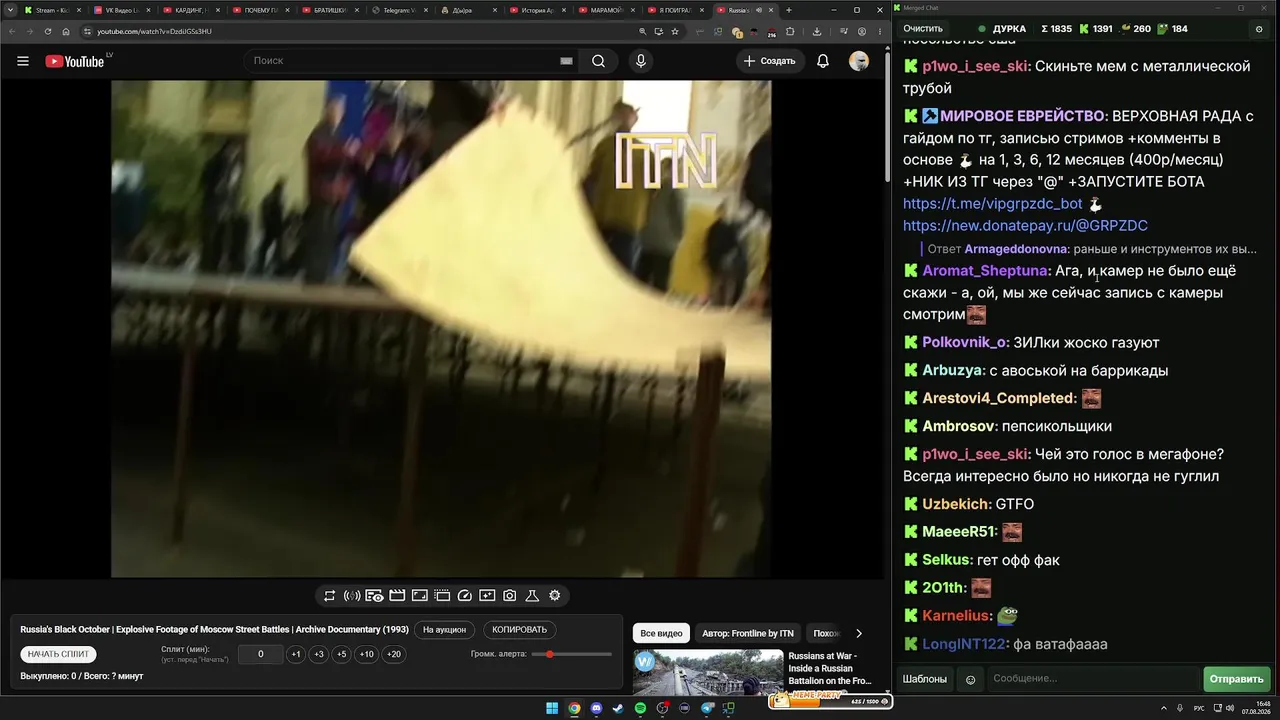1280x720 pixels.
Task: Add +20 minutes to split
Action: 394,654
